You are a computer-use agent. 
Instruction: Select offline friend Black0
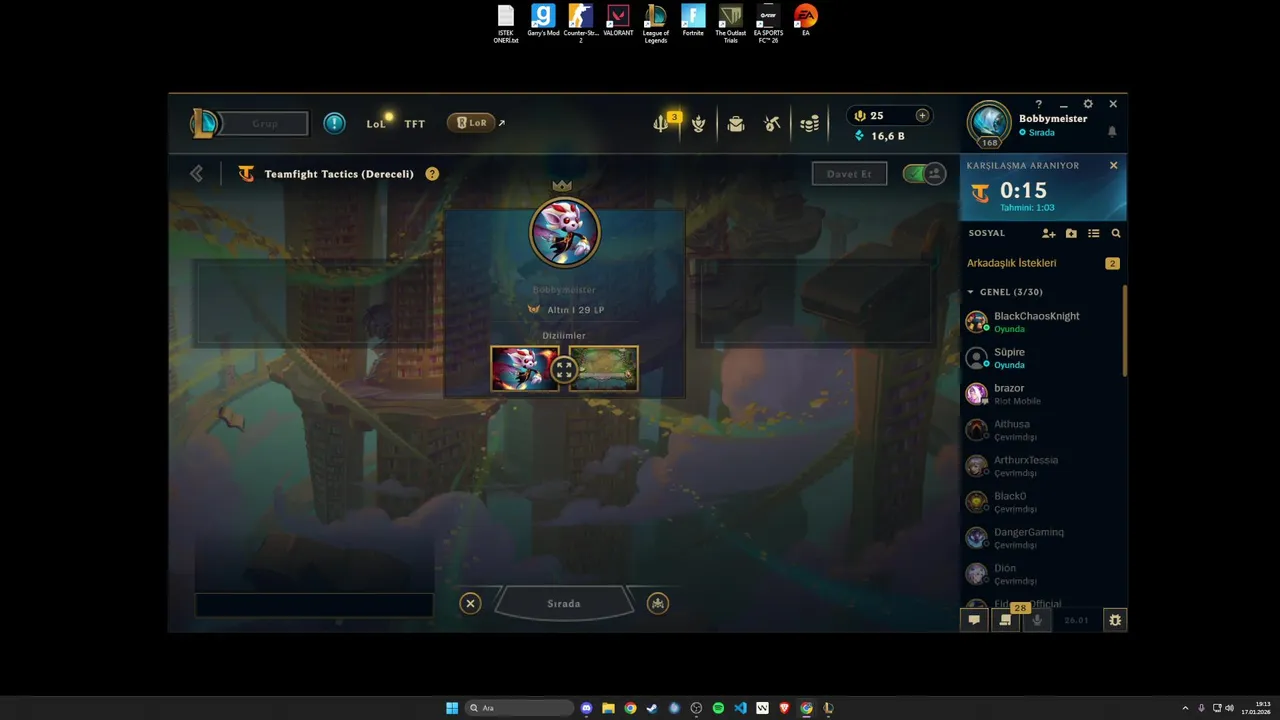coord(1041,502)
